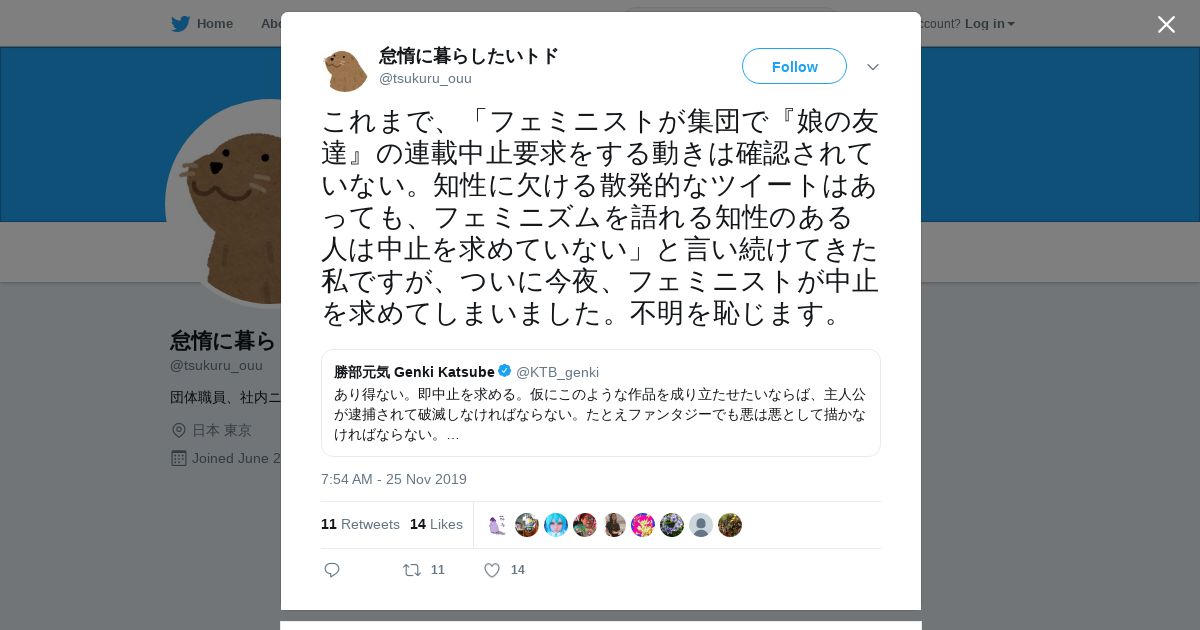Follow the @tsukuru_ouu account
Screen dimensions: 1200x630
click(794, 66)
